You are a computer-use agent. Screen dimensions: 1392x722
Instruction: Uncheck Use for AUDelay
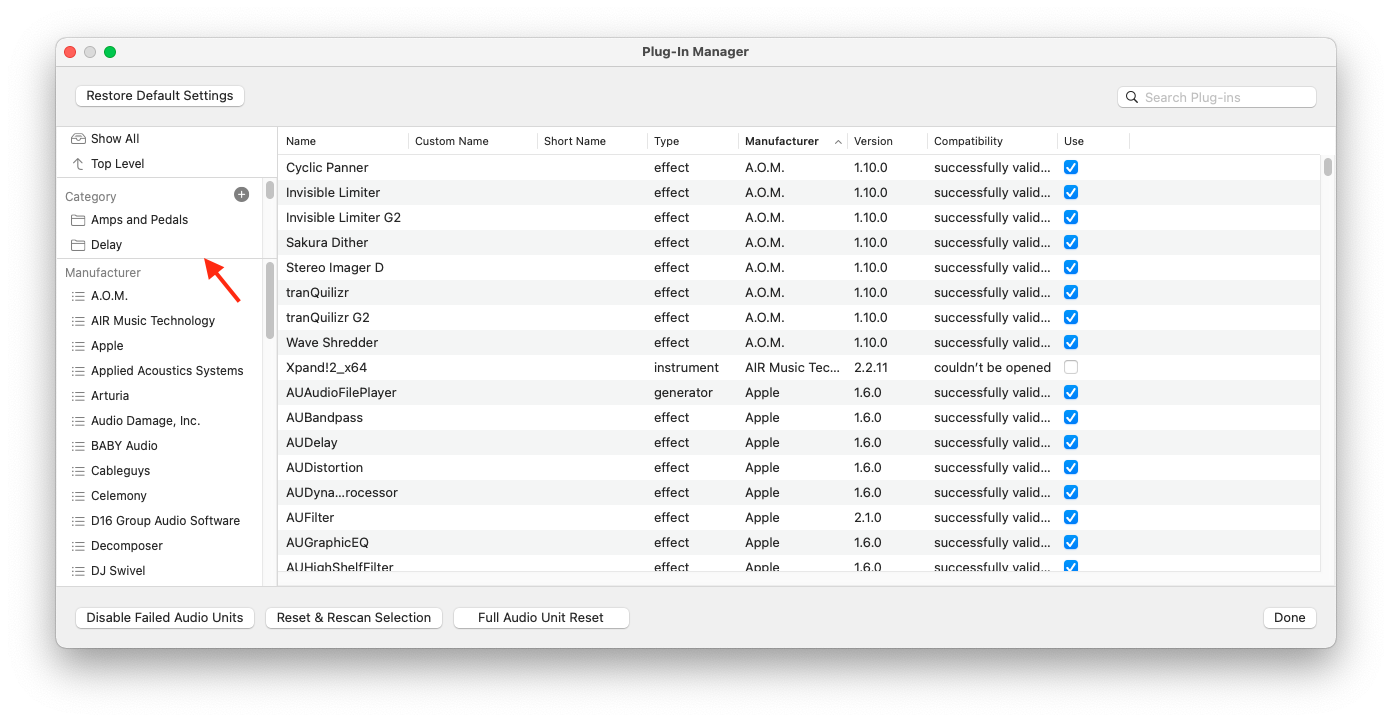coord(1071,442)
